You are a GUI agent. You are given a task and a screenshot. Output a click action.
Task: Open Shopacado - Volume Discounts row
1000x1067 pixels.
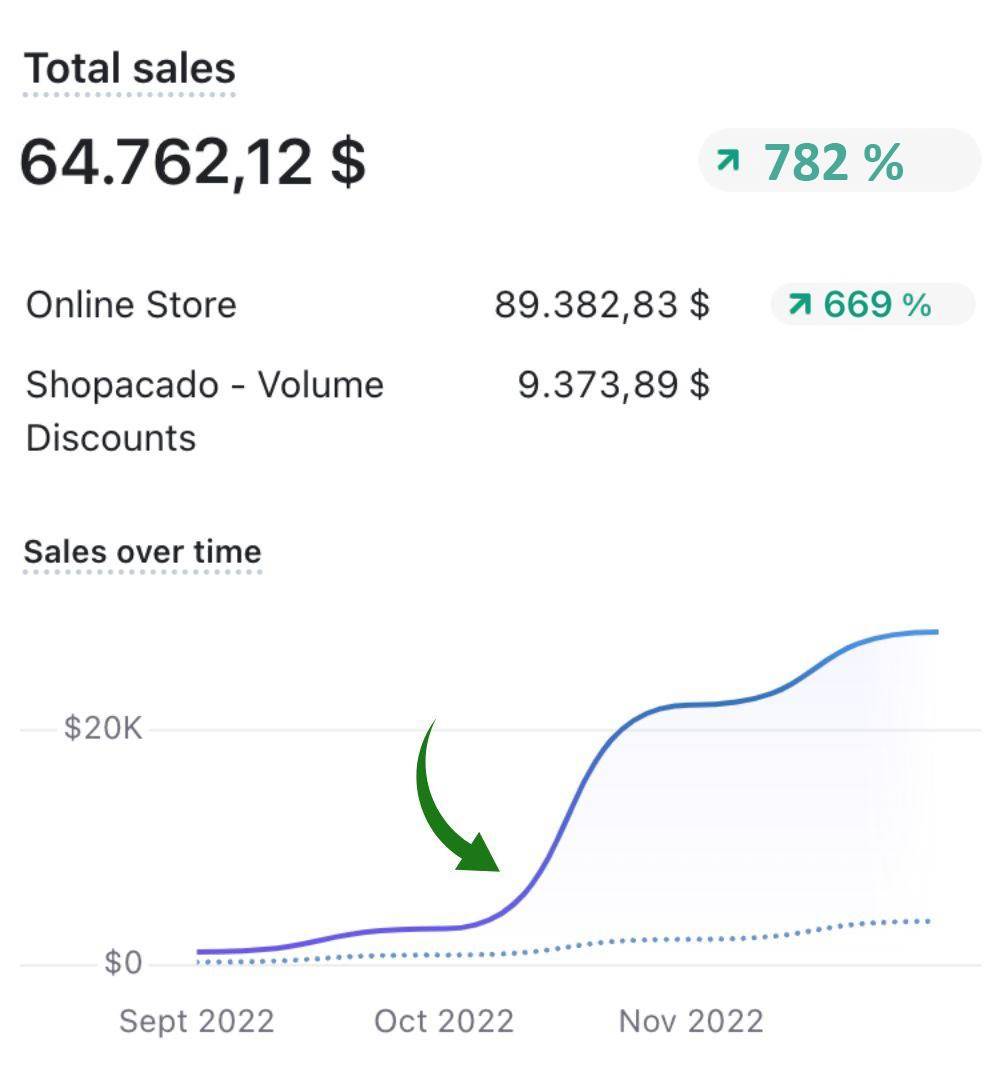coord(204,411)
